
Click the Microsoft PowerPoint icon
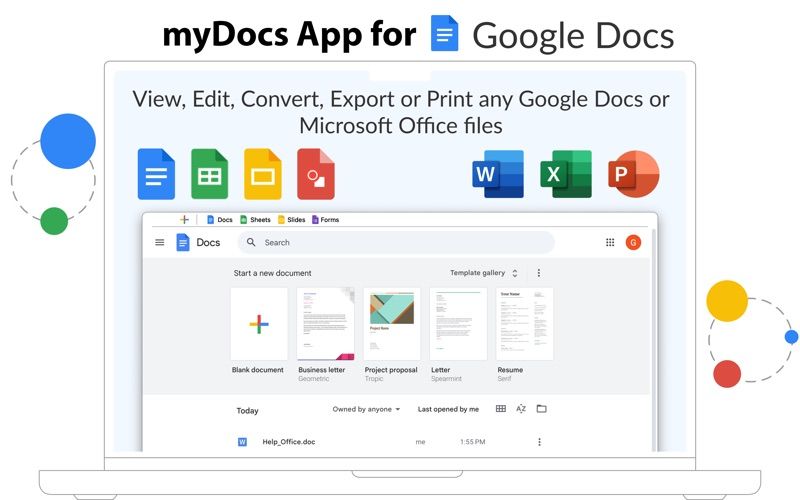click(634, 174)
